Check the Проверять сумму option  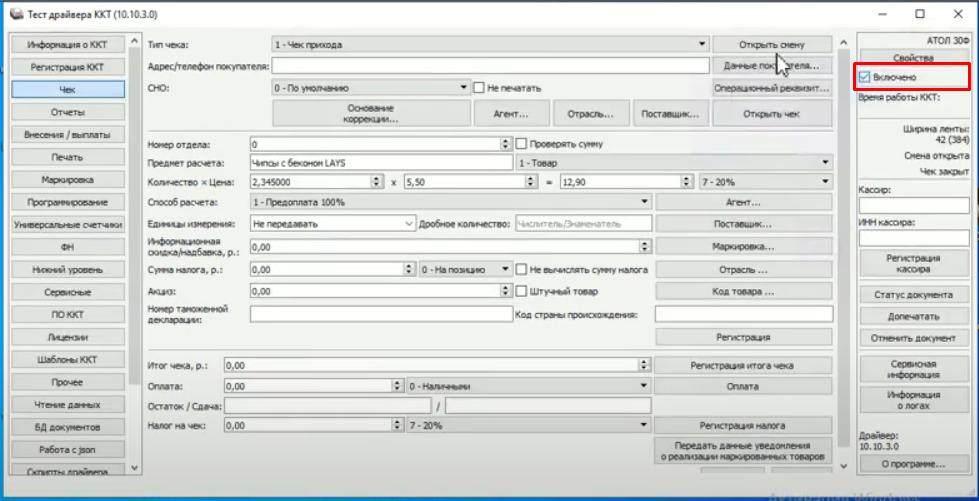coord(521,144)
